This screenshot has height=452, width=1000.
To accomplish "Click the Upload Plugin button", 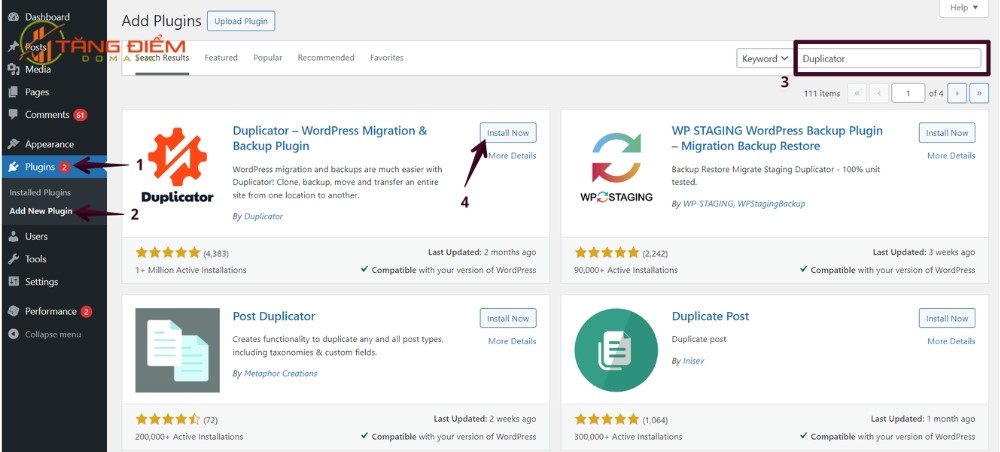I will pos(241,21).
